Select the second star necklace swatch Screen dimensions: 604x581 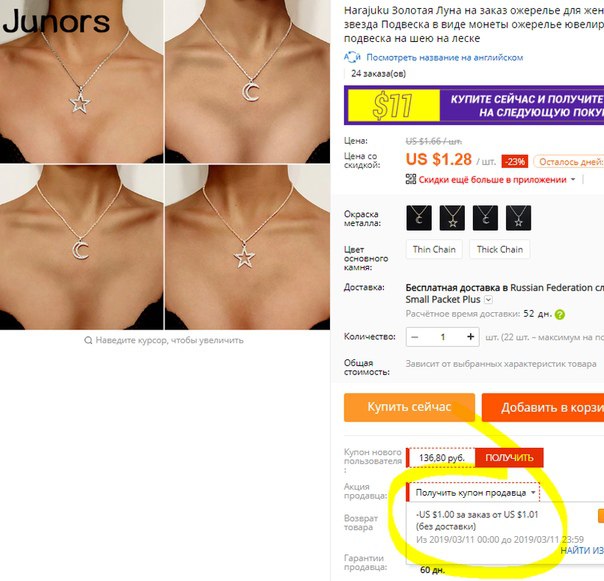[x=452, y=218]
